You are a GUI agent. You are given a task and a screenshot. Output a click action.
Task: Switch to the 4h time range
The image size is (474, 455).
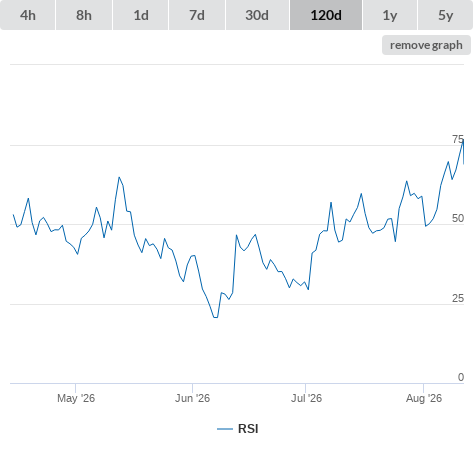click(x=27, y=15)
